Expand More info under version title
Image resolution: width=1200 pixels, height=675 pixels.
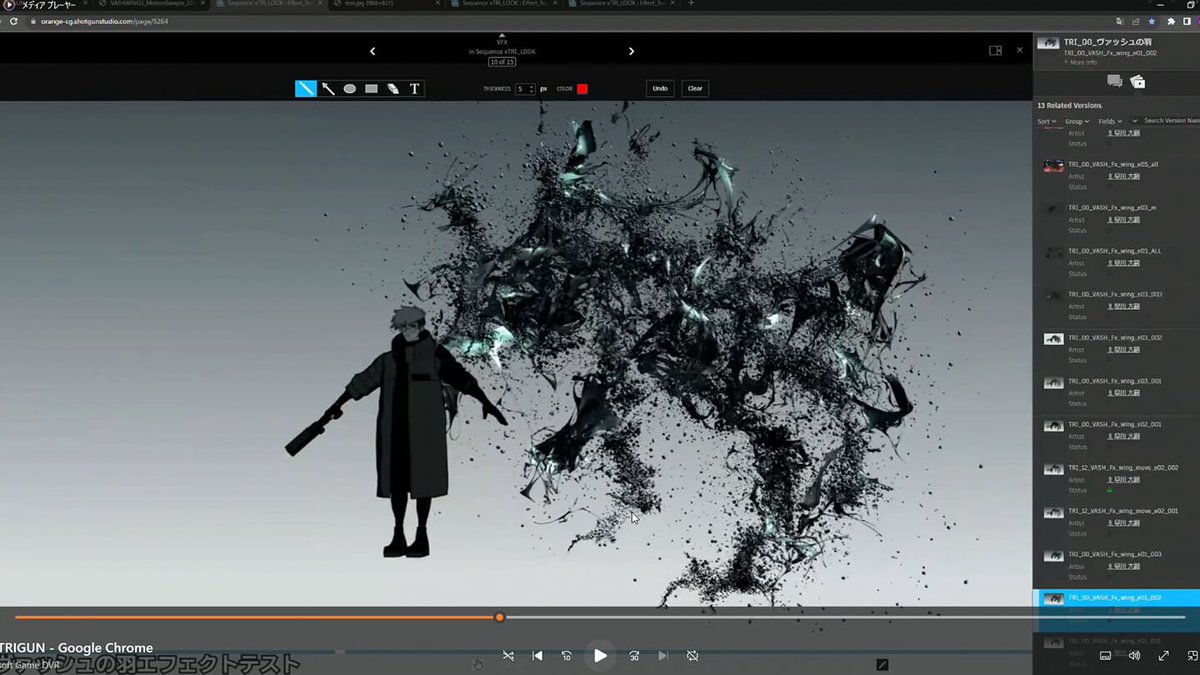[1081, 62]
